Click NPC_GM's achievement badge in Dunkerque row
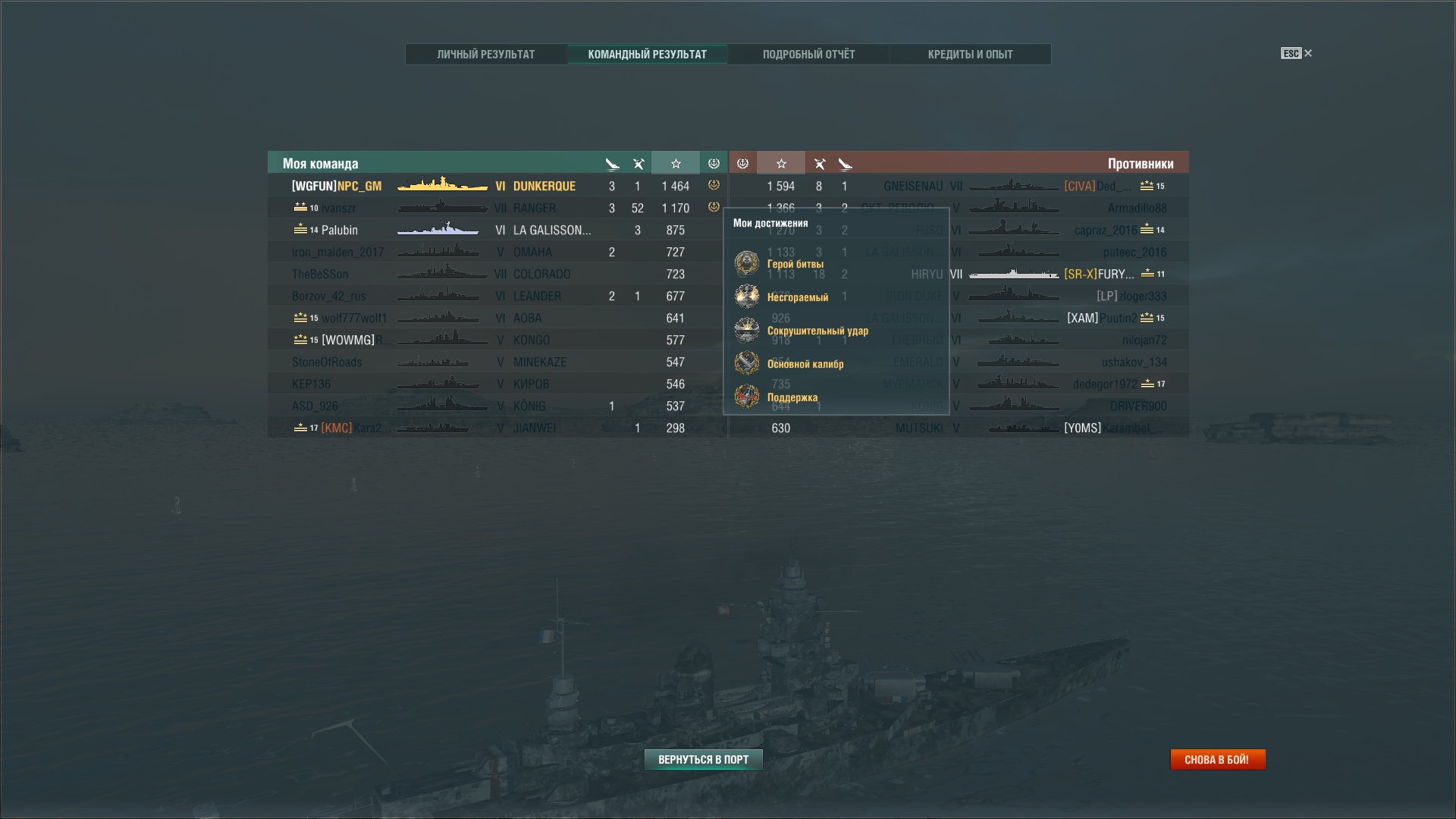The image size is (1456, 819). click(x=714, y=185)
